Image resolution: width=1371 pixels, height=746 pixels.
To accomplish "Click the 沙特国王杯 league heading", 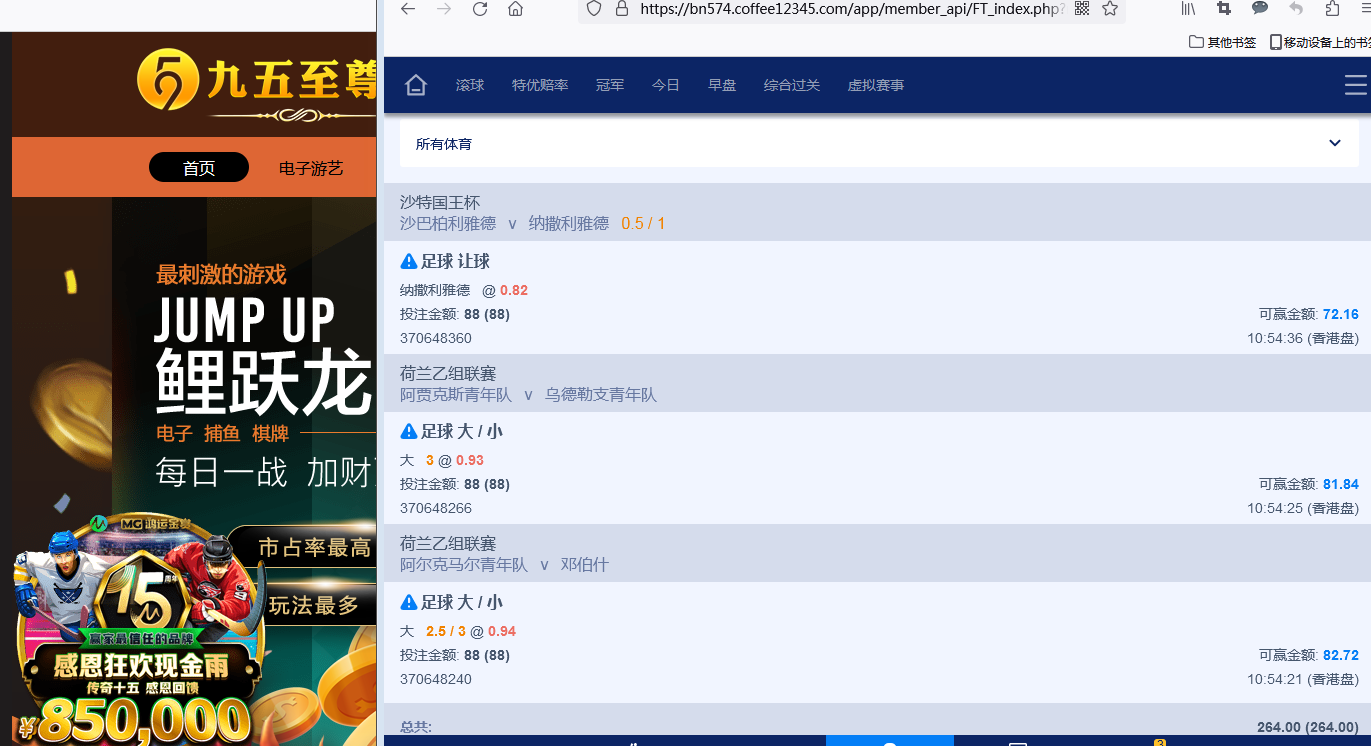I will coord(440,202).
